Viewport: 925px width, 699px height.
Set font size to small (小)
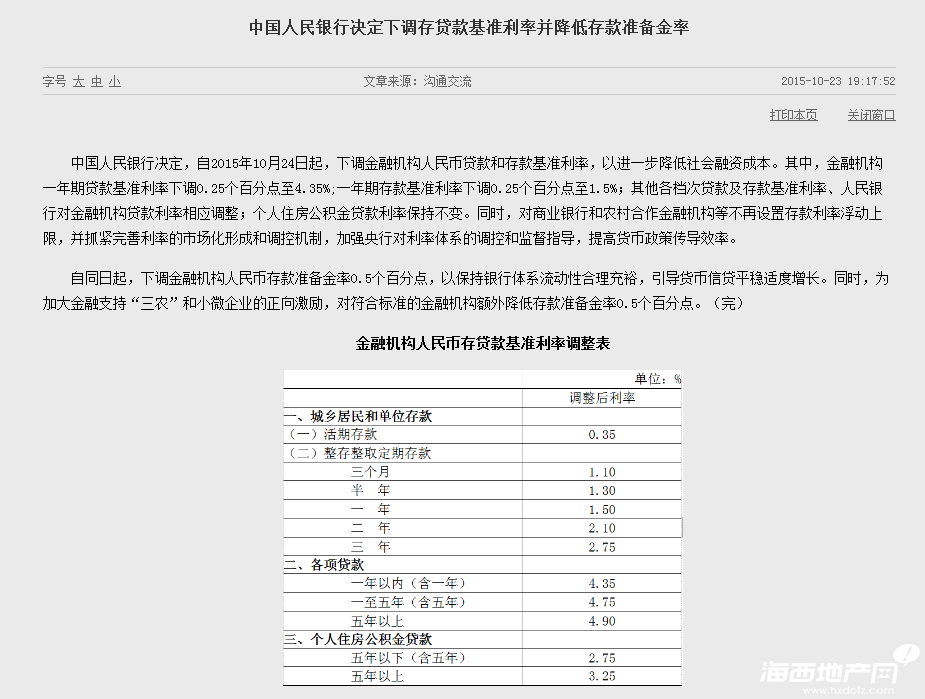[114, 81]
